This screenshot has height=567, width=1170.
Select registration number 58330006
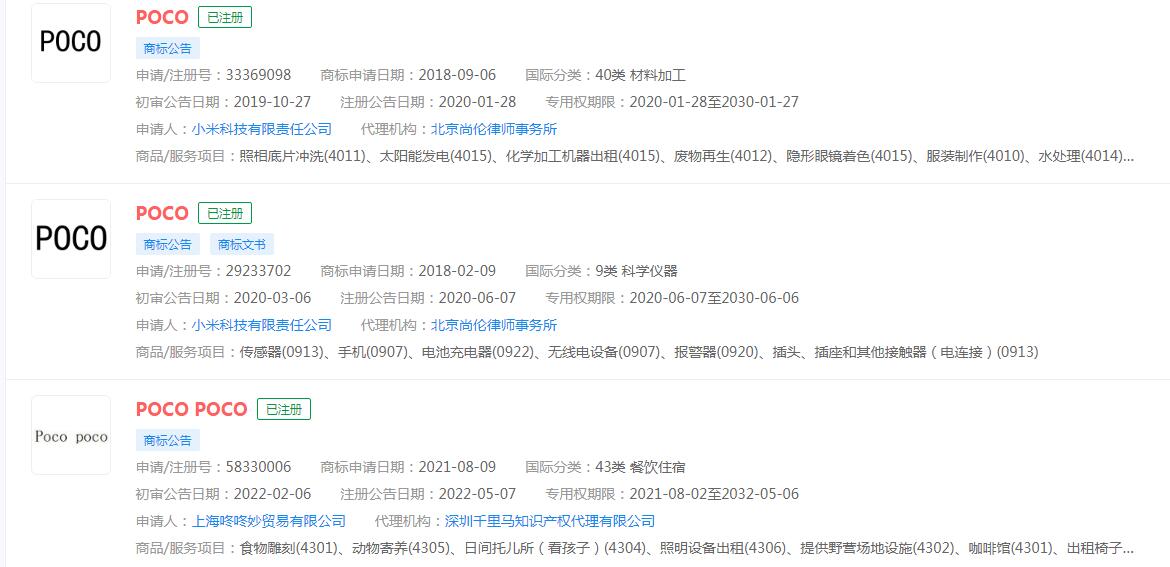pos(258,467)
